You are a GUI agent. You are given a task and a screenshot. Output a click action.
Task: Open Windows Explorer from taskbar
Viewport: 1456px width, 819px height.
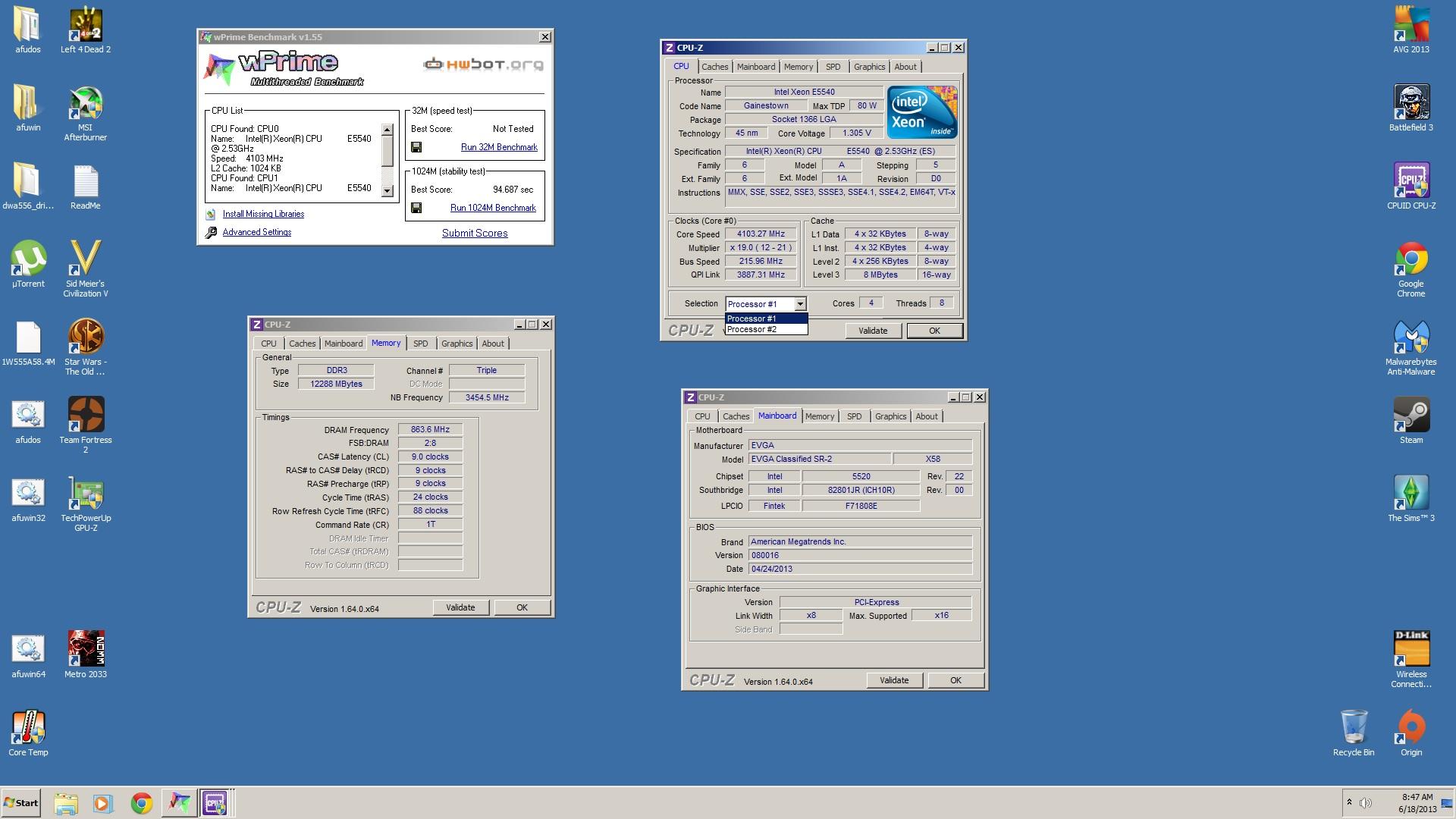pyautogui.click(x=66, y=803)
